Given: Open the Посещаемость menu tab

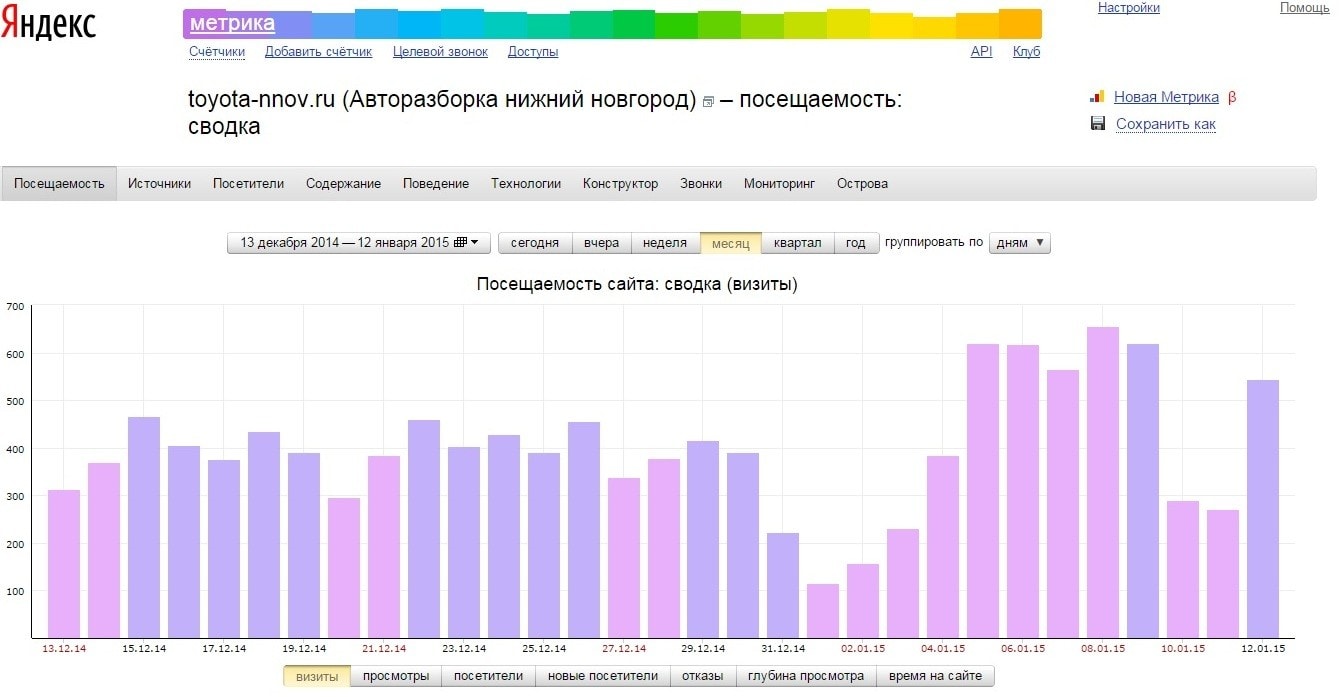Looking at the screenshot, I should coord(59,184).
